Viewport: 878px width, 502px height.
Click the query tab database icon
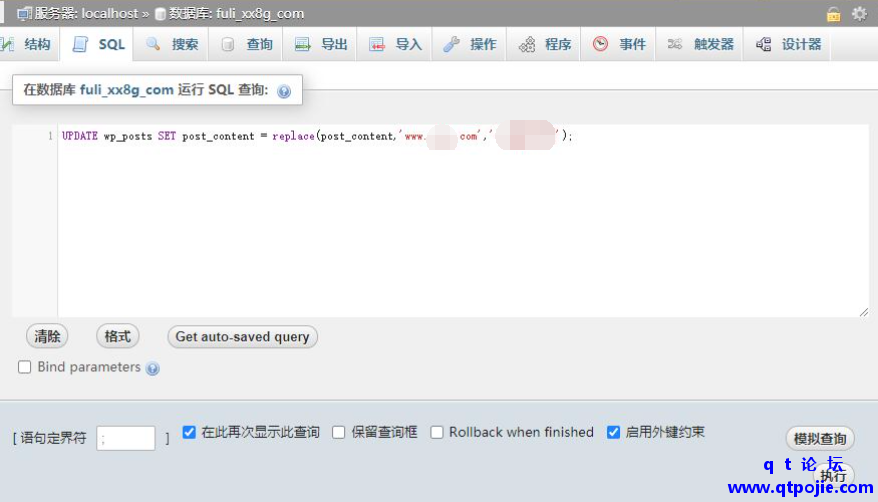click(x=227, y=44)
